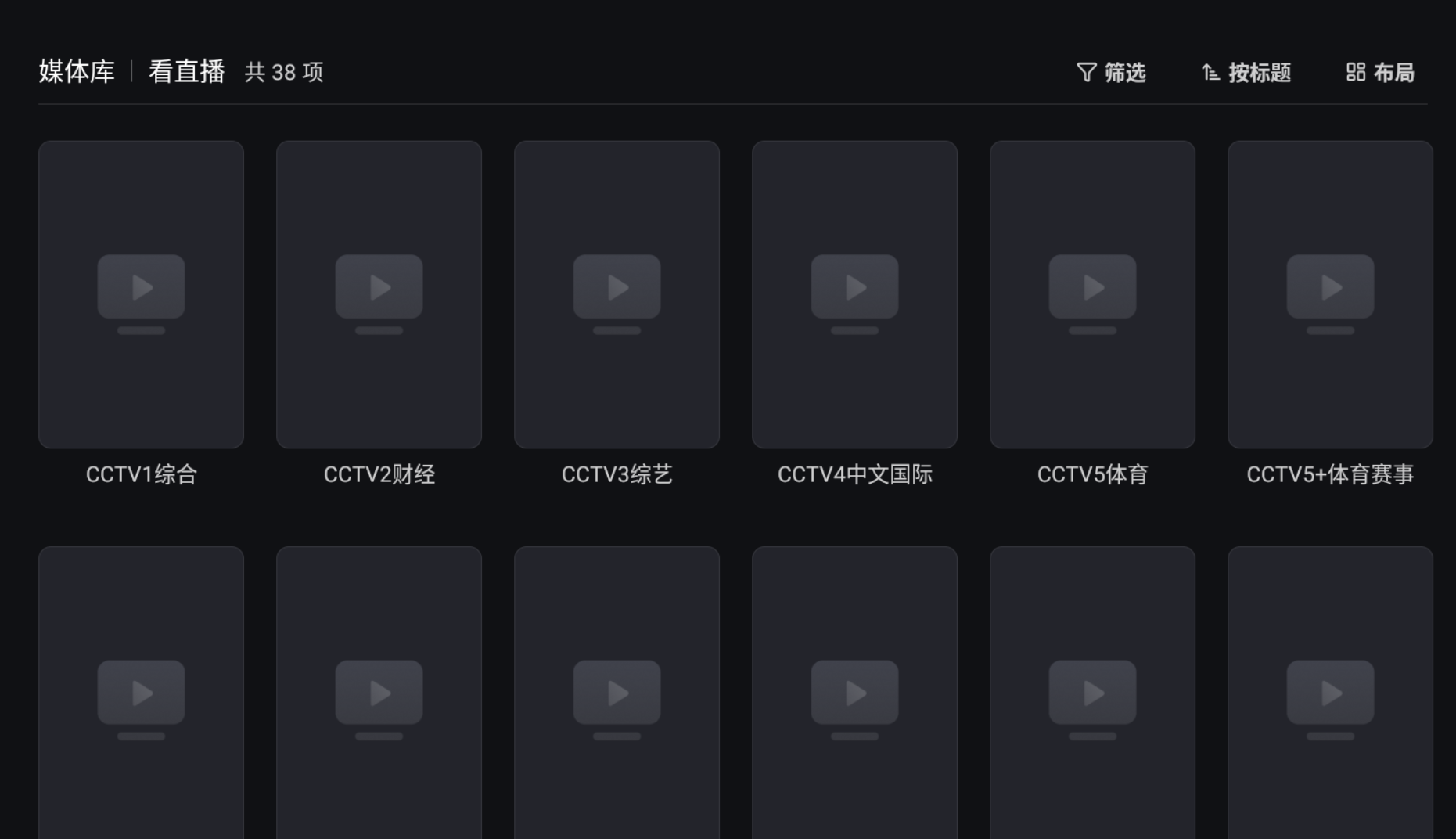Select the 看直播 title
This screenshot has height=839, width=1456.
[x=187, y=72]
